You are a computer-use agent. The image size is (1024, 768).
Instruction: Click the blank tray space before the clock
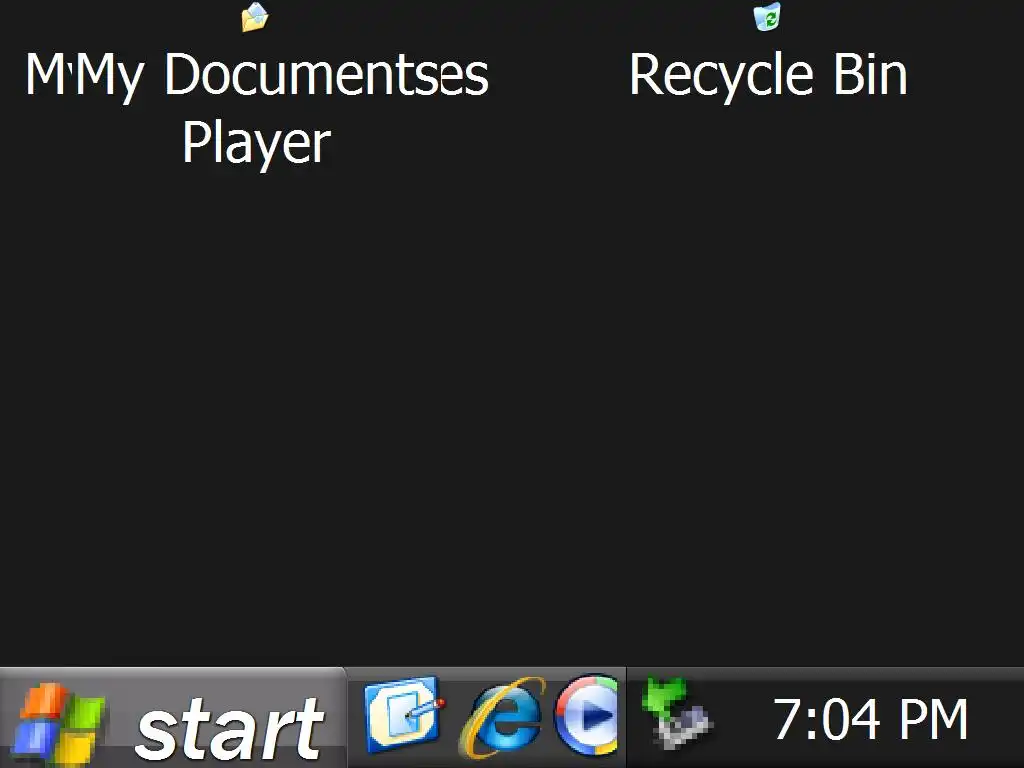pyautogui.click(x=741, y=718)
